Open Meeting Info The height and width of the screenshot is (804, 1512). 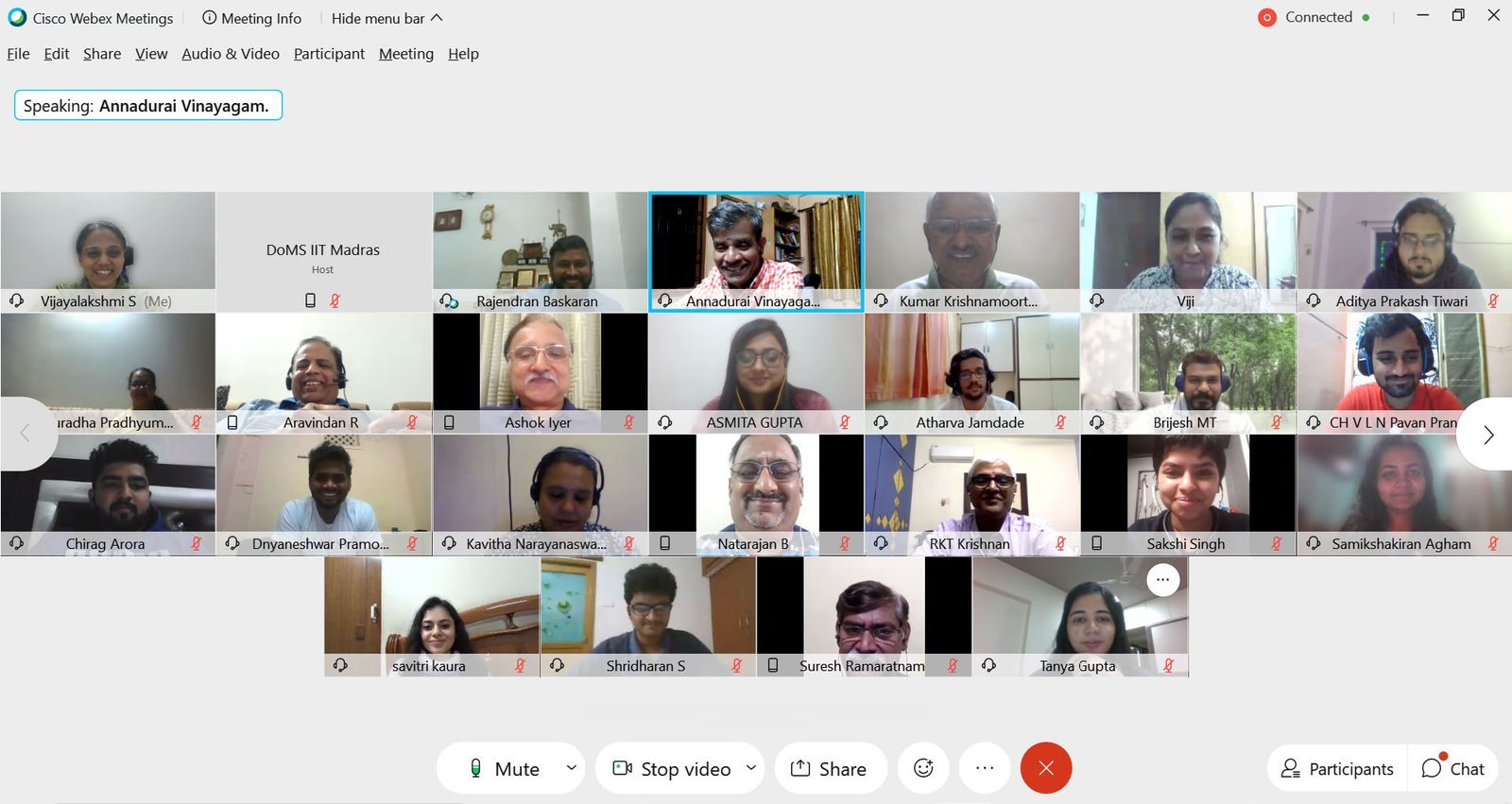tap(251, 18)
